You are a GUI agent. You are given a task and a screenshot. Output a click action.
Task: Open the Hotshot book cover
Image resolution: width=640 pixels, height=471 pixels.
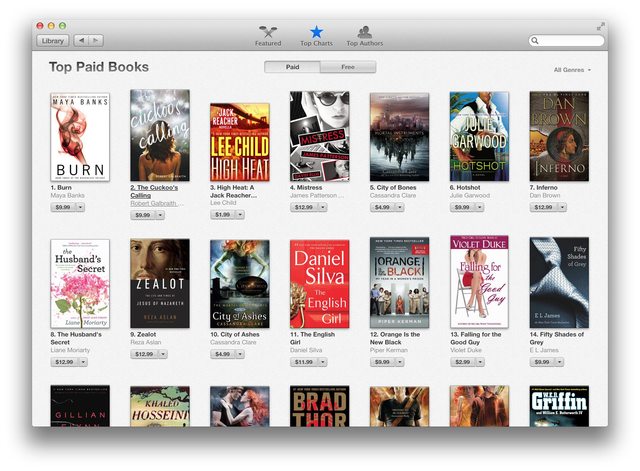point(479,136)
